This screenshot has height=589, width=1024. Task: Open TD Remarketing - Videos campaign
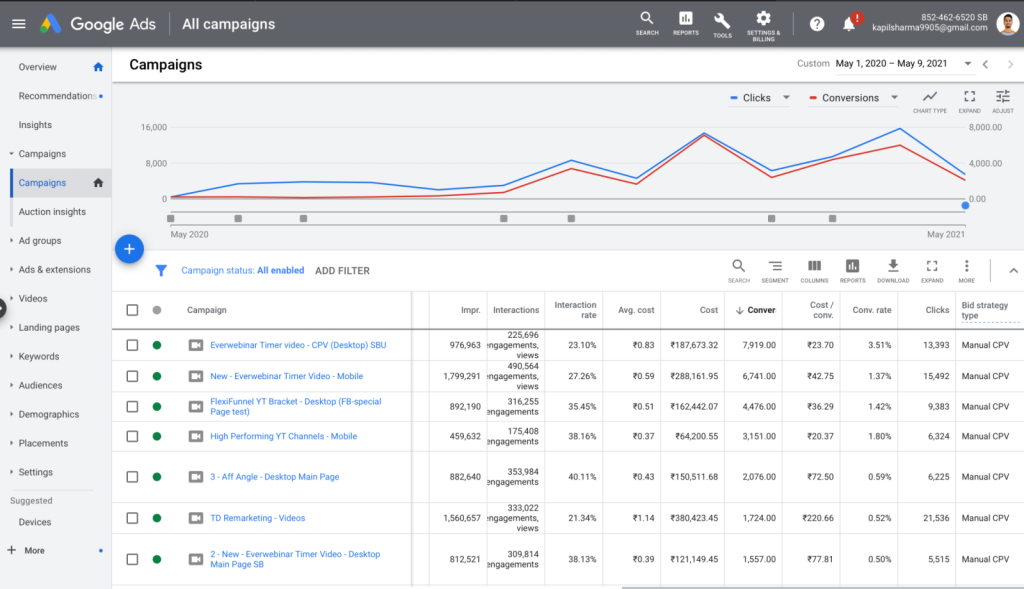[257, 518]
